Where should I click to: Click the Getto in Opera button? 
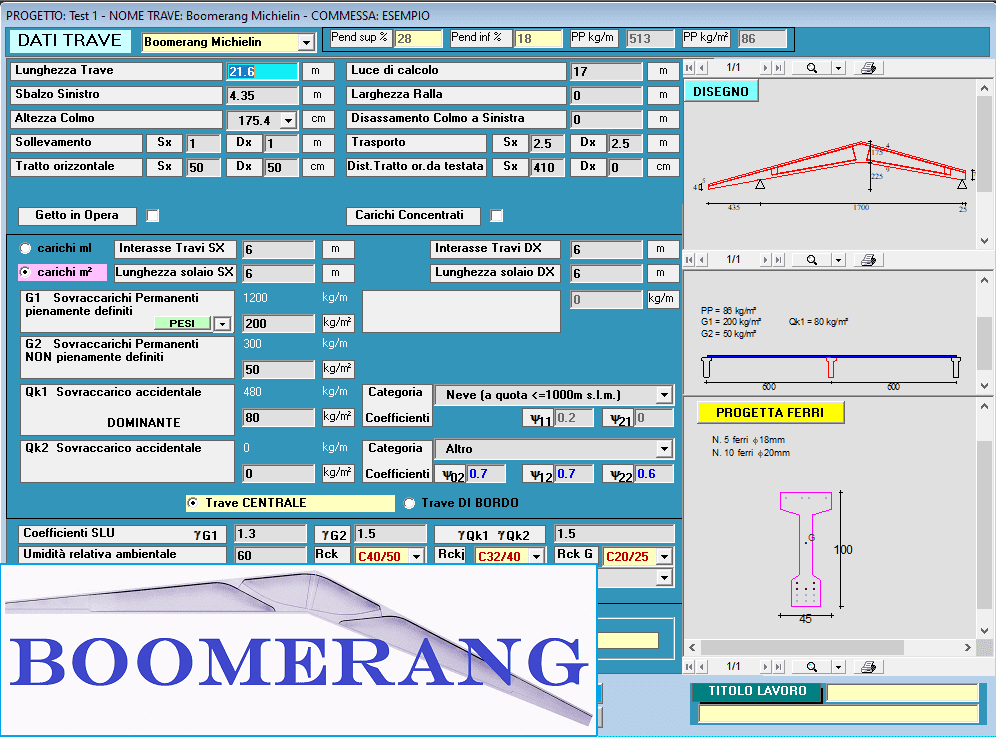click(x=77, y=215)
